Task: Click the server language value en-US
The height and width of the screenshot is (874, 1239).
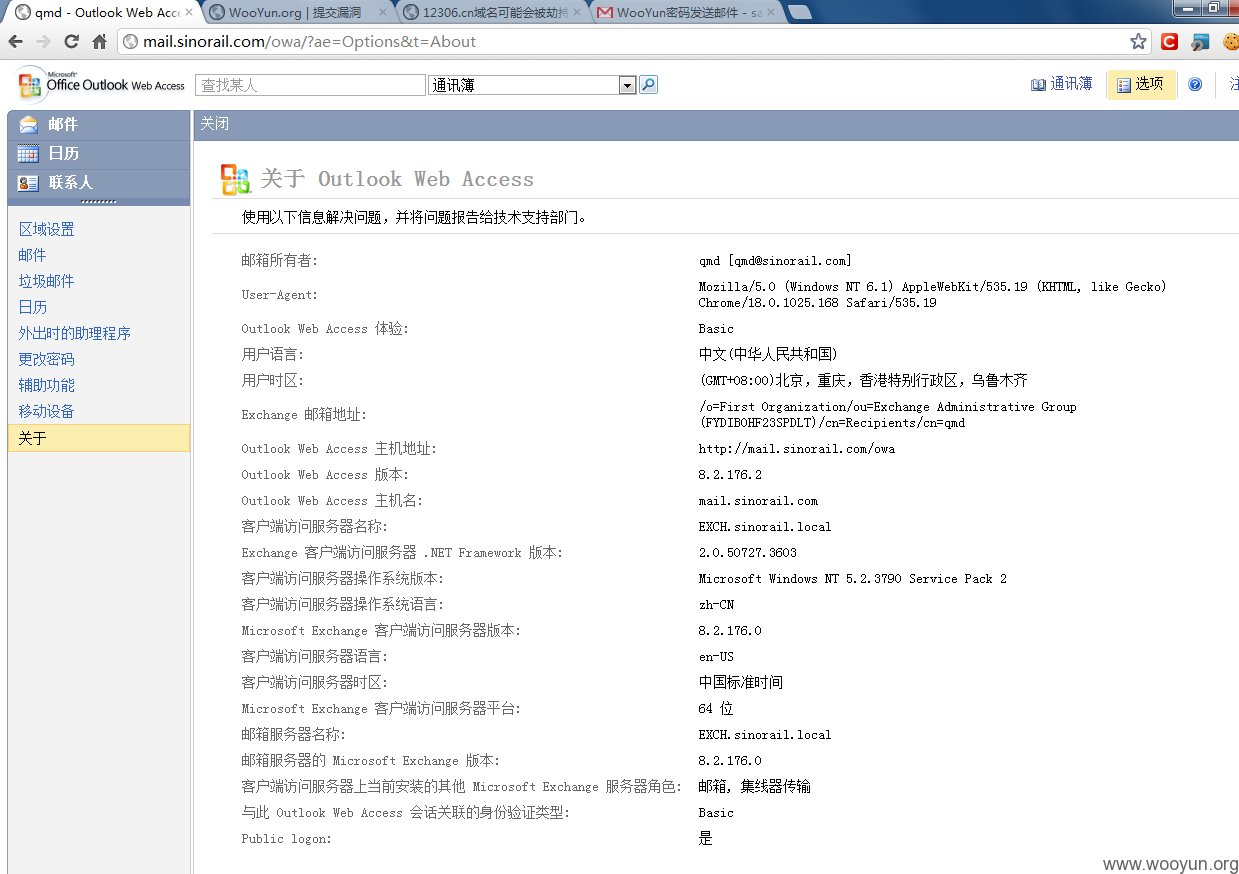Action: 716,657
